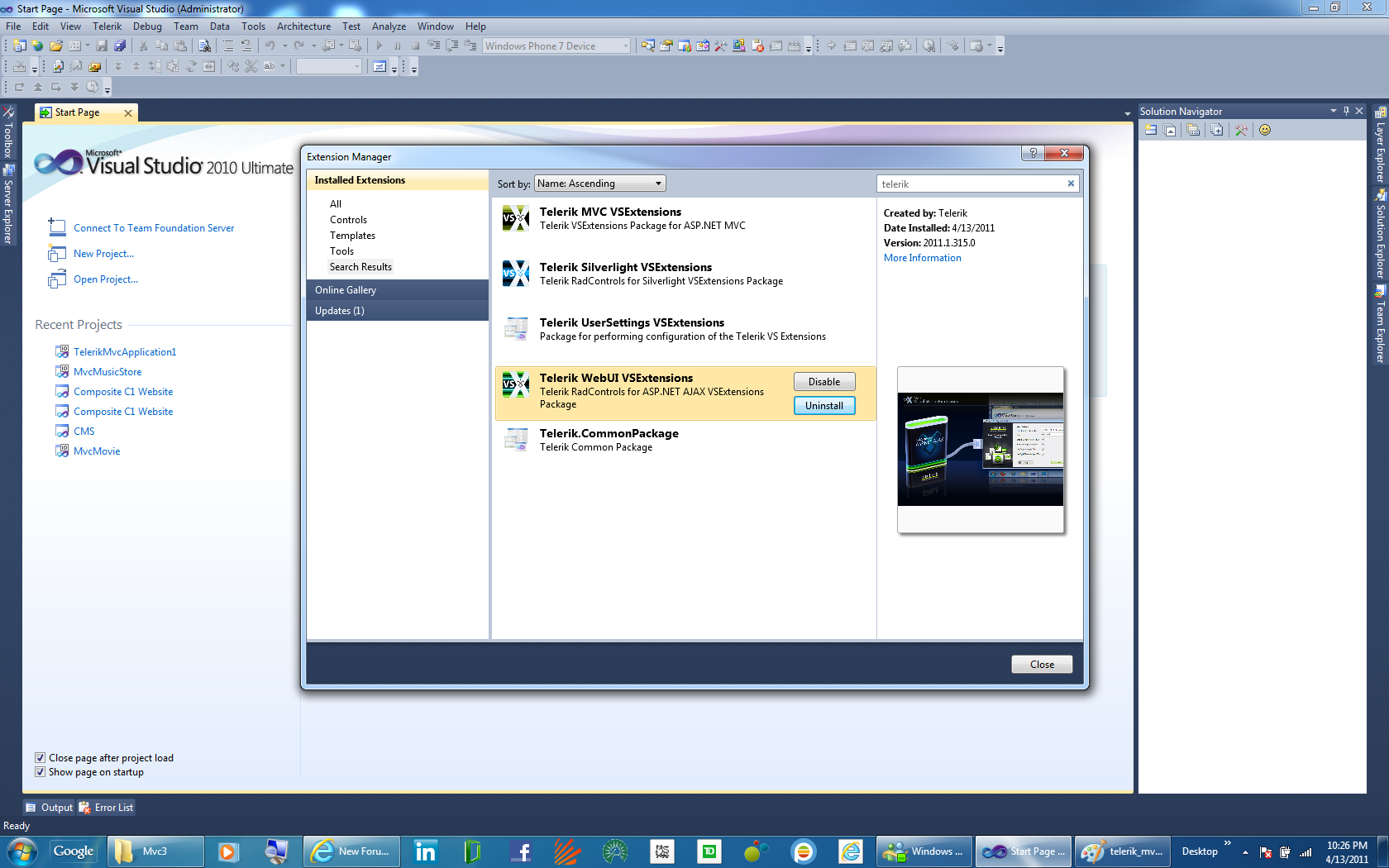Screen dimensions: 1389x868
Task: Open the Analyze menu
Action: 389,26
